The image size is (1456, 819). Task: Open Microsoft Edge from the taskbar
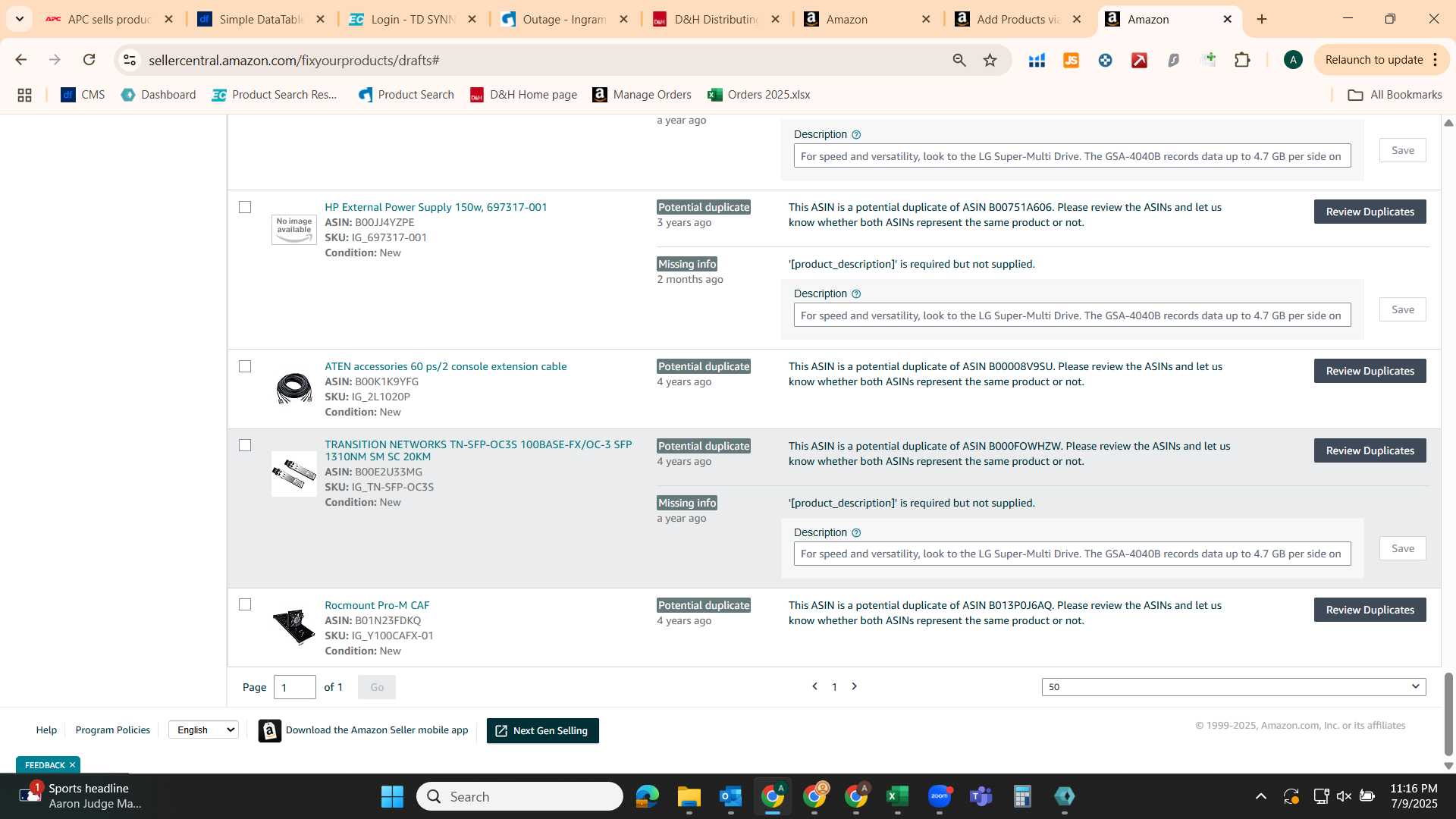(647, 796)
